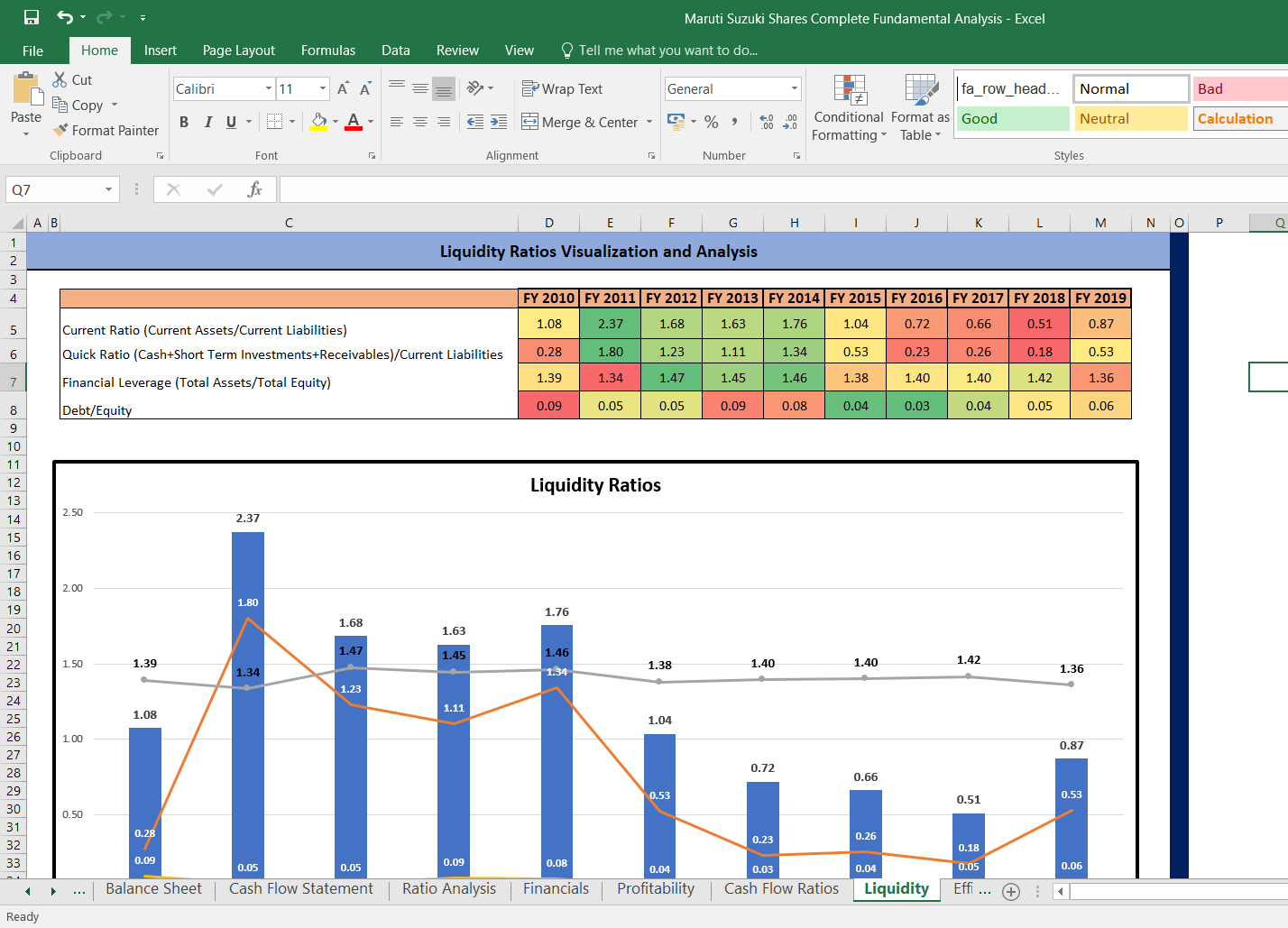Decrease indent icon
Image resolution: width=1288 pixels, height=928 pixels.
[475, 122]
